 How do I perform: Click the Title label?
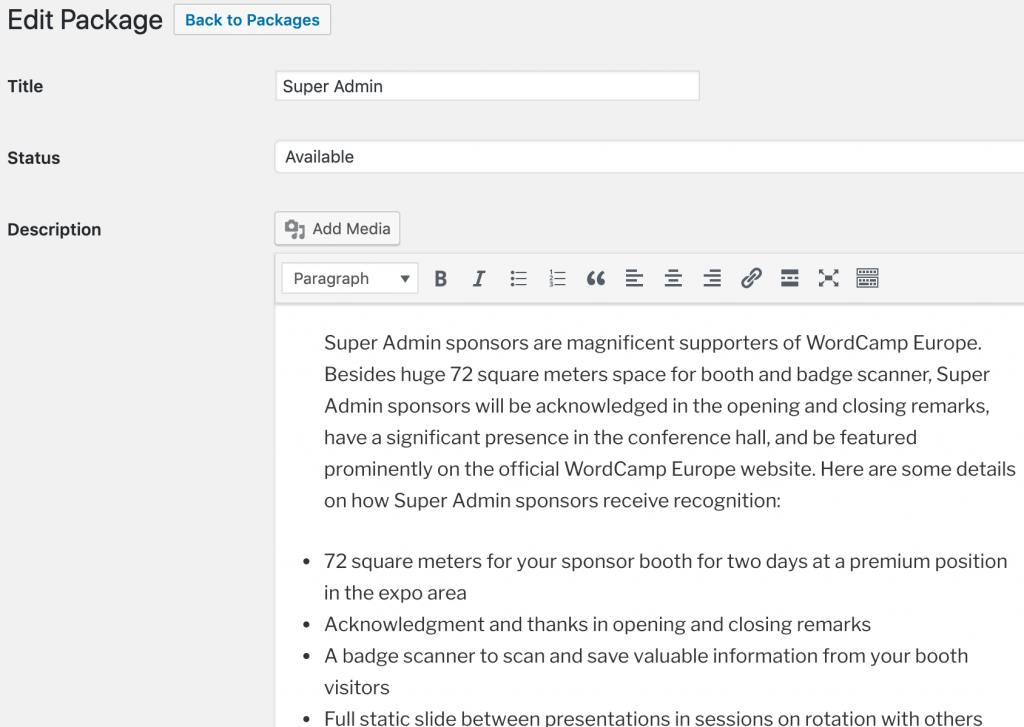pos(25,86)
